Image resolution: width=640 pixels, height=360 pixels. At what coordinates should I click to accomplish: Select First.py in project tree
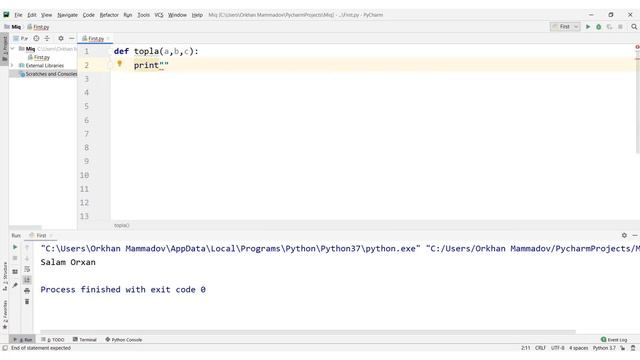coord(39,57)
